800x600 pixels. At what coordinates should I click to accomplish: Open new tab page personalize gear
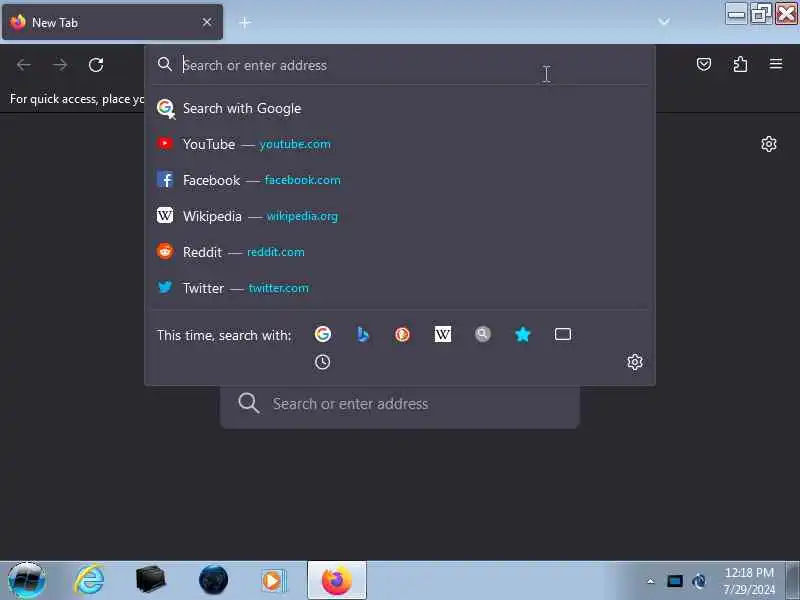768,144
